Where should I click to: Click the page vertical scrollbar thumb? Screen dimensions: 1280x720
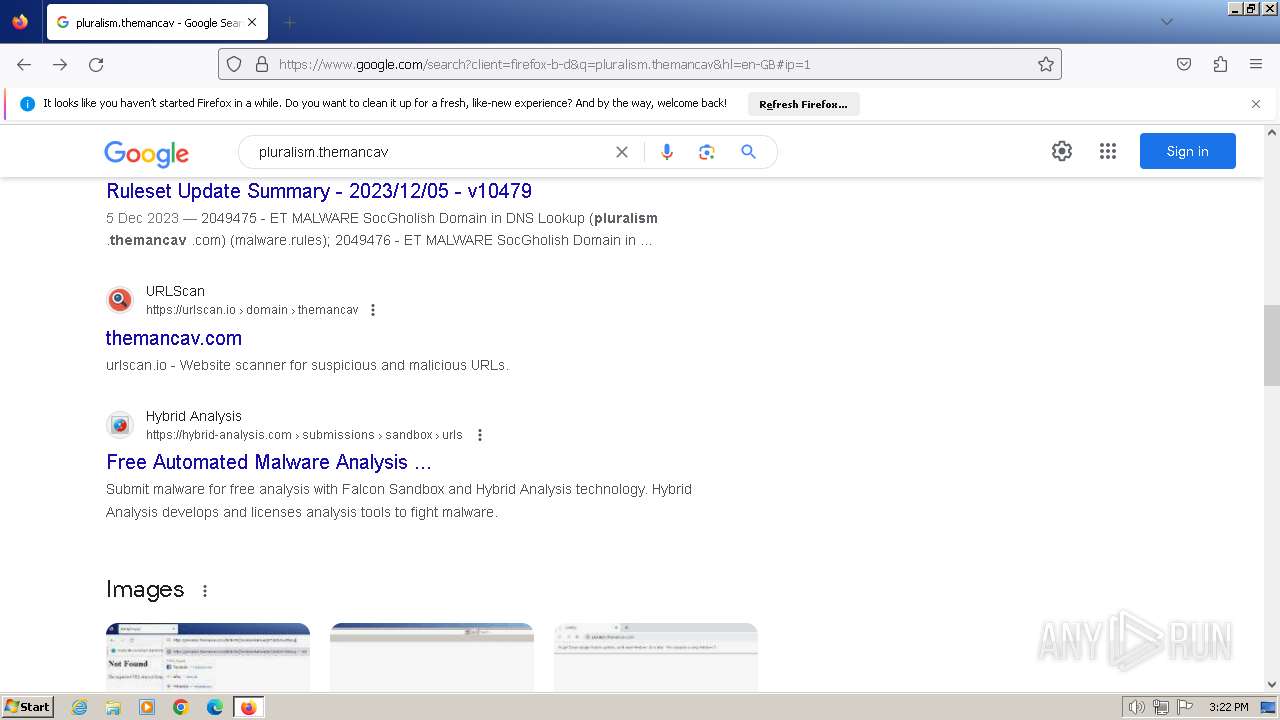[x=1272, y=345]
